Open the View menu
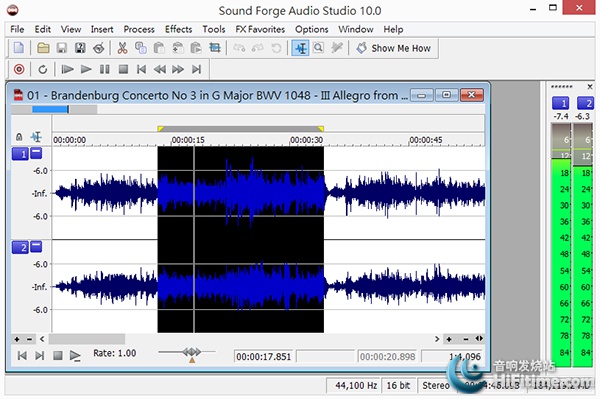 pyautogui.click(x=71, y=29)
